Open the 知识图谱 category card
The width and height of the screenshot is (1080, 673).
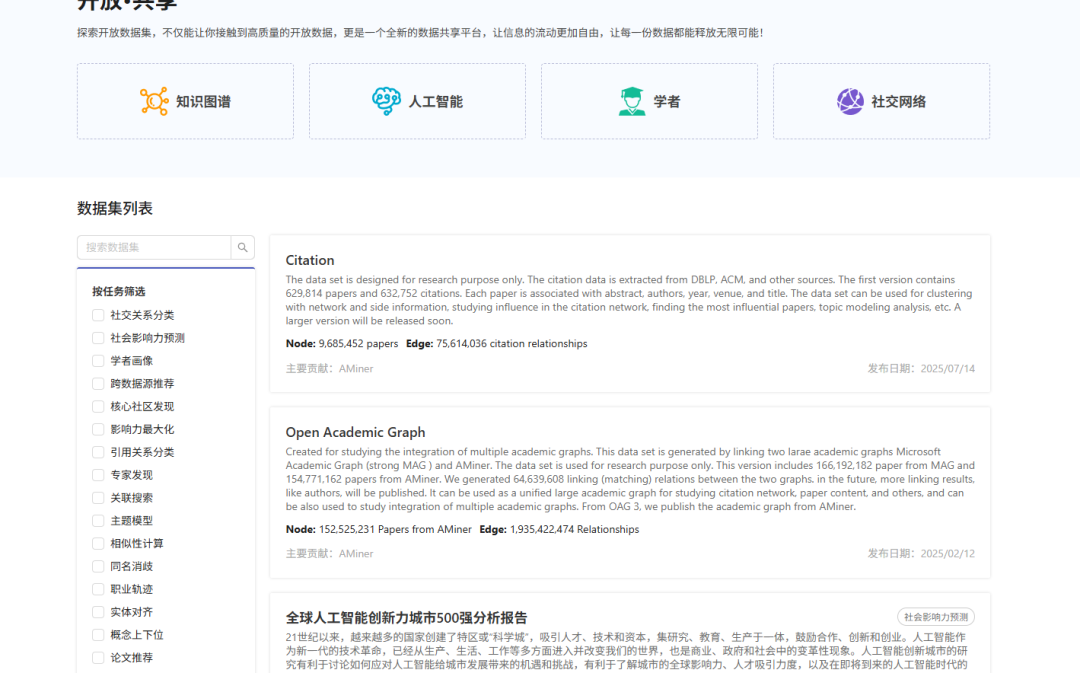pos(185,101)
